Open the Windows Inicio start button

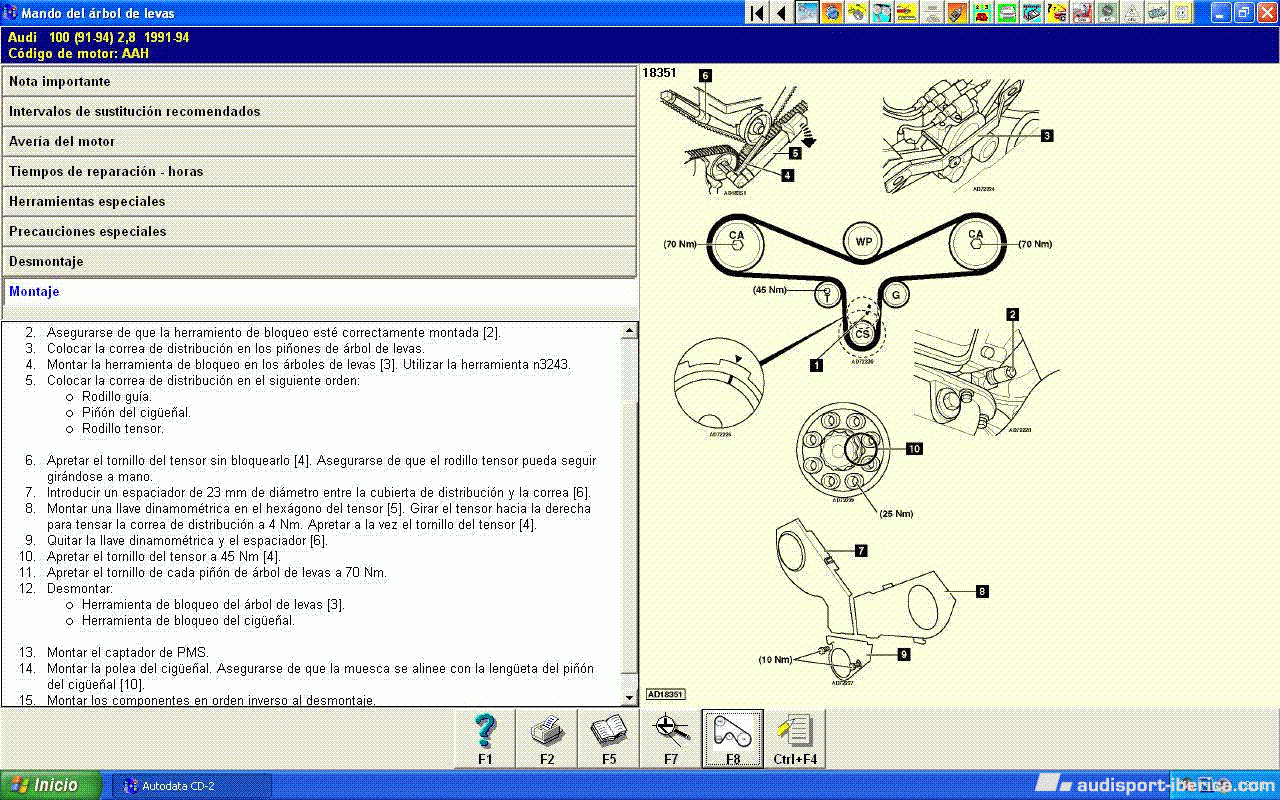click(51, 785)
